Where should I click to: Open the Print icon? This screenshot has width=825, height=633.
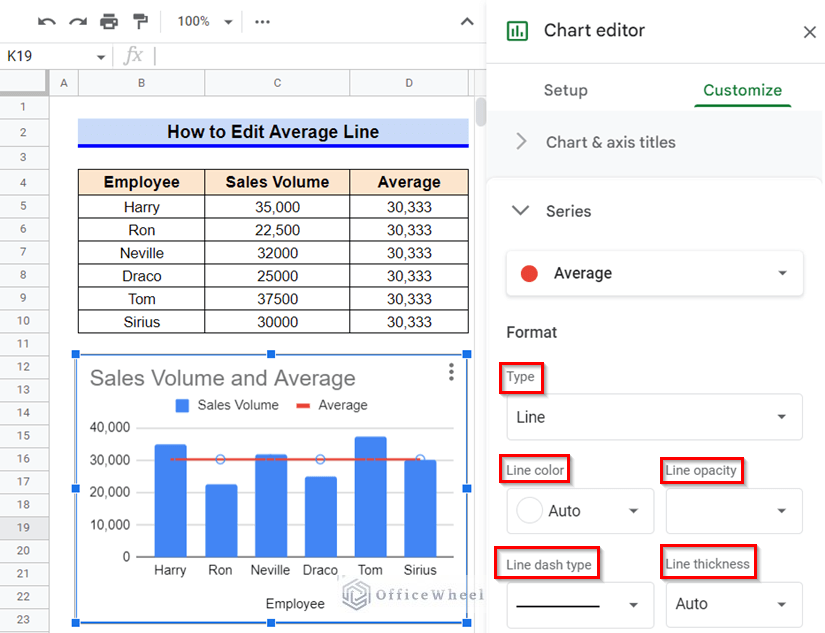[x=109, y=20]
